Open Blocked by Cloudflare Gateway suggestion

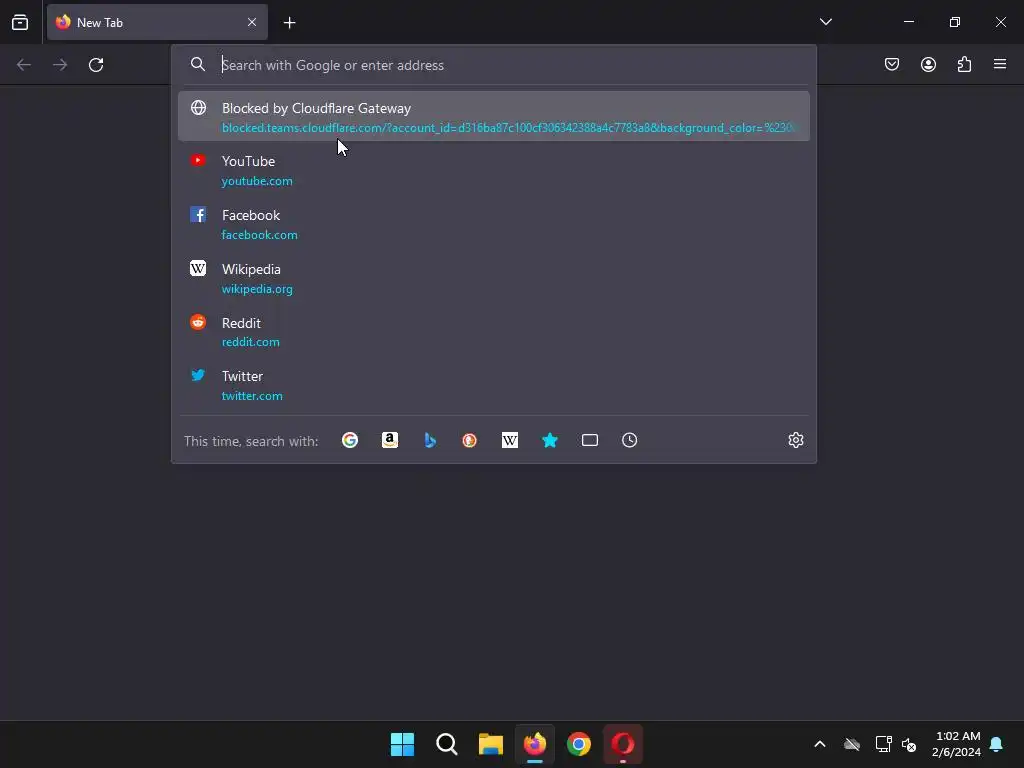[494, 116]
